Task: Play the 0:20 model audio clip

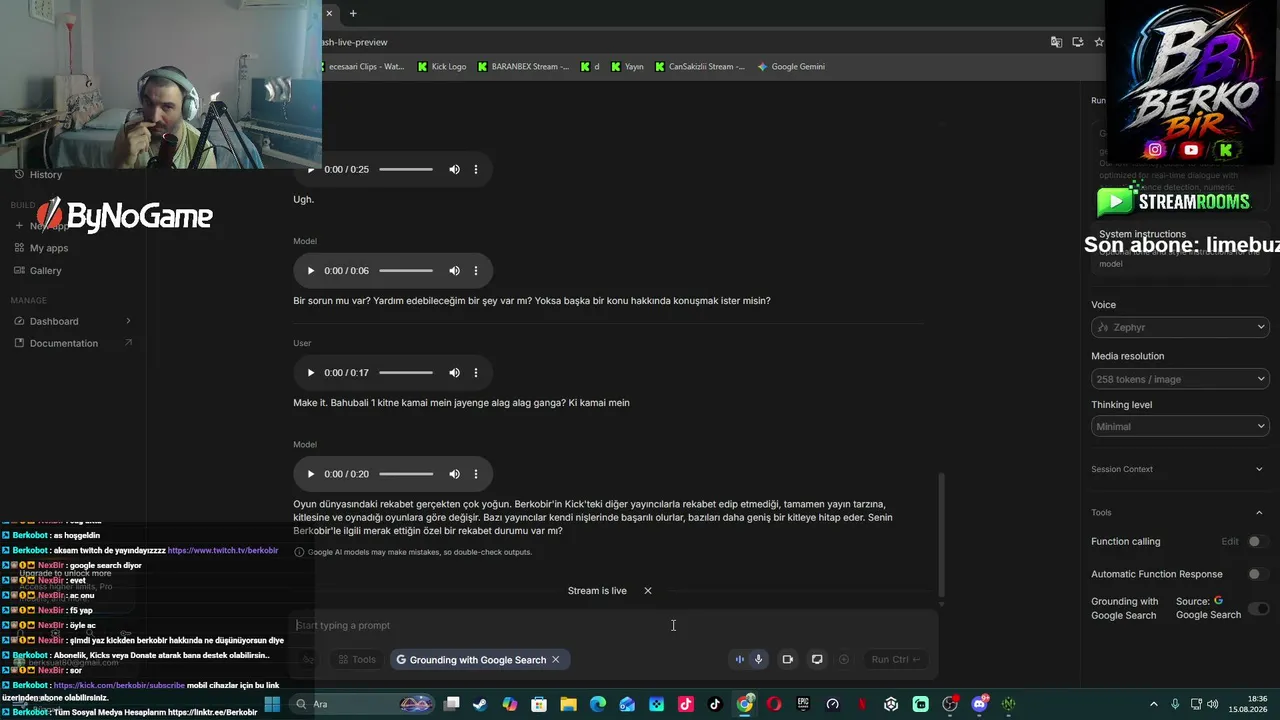Action: click(311, 474)
